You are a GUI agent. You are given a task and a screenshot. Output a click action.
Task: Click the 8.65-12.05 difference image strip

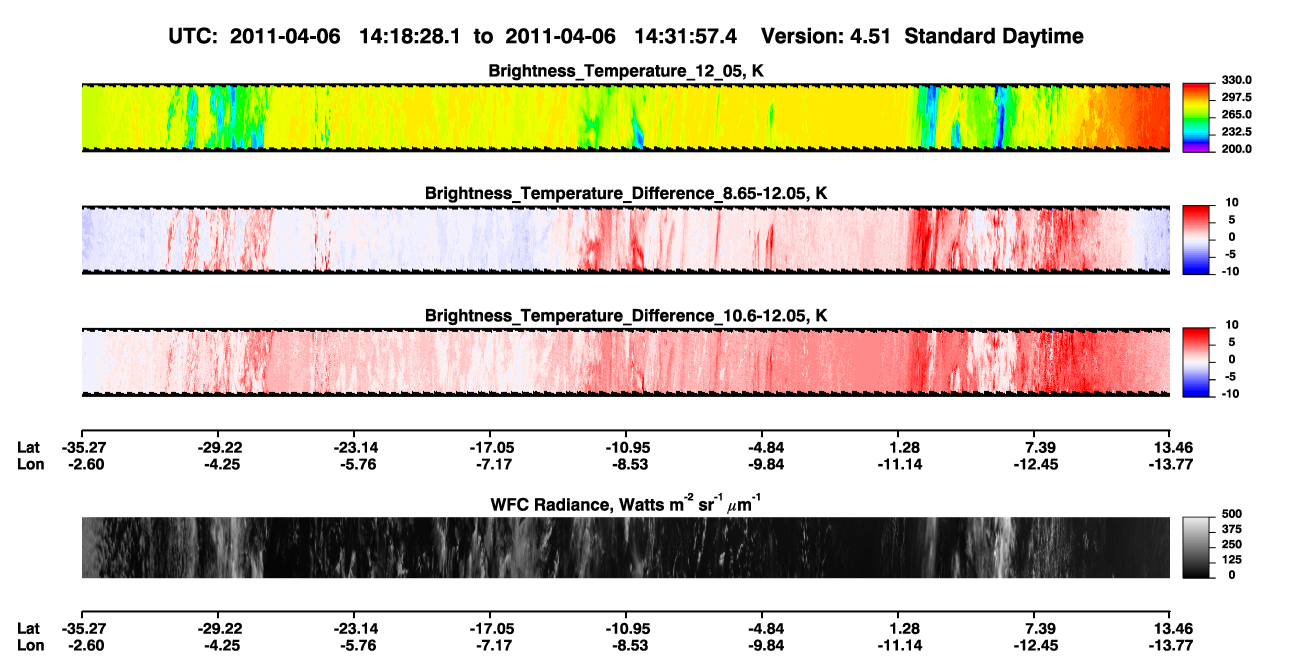point(625,240)
